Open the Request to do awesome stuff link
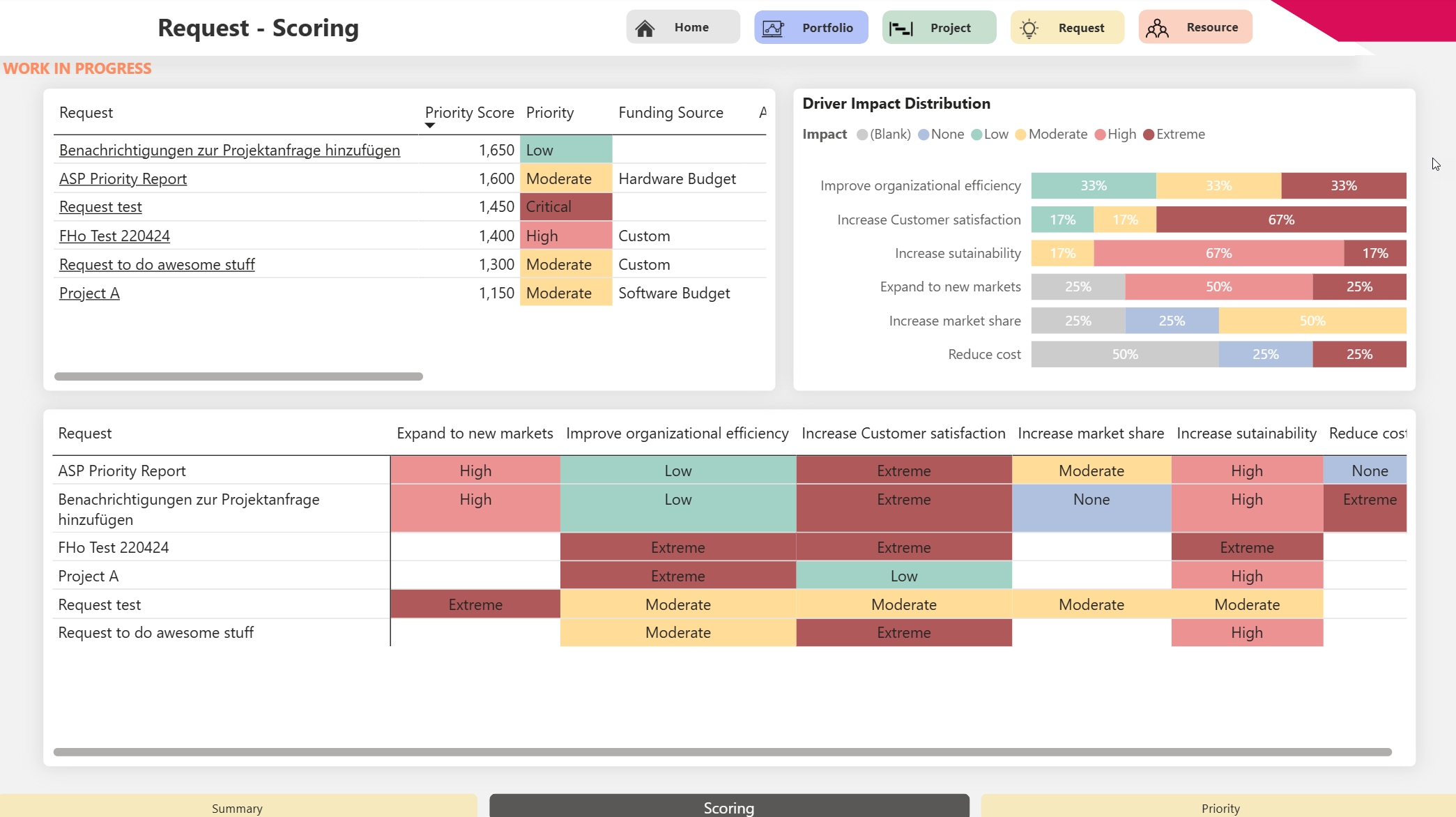 157,265
